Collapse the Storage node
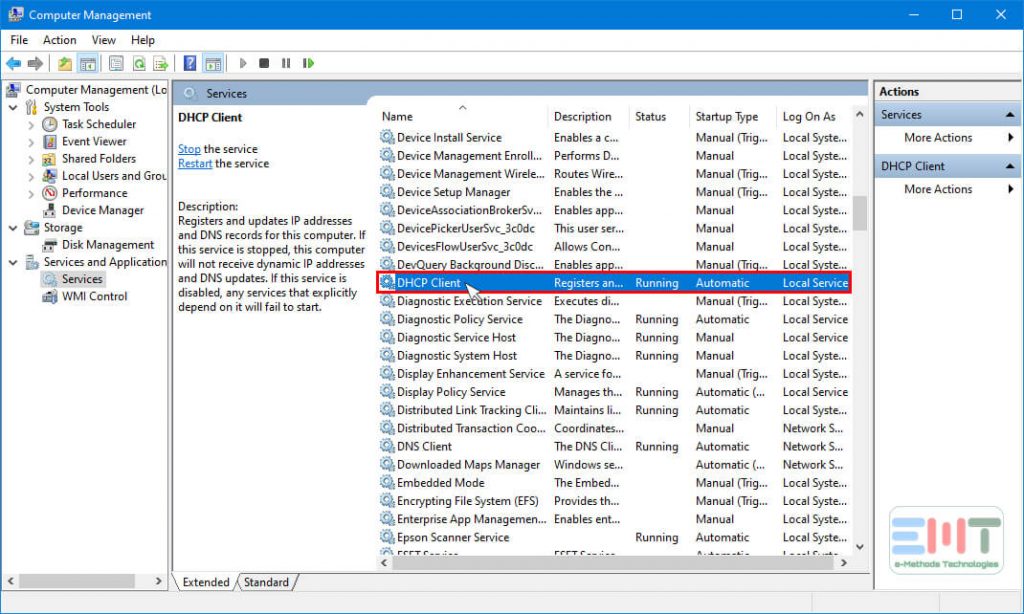The height and width of the screenshot is (614, 1024). tap(13, 228)
